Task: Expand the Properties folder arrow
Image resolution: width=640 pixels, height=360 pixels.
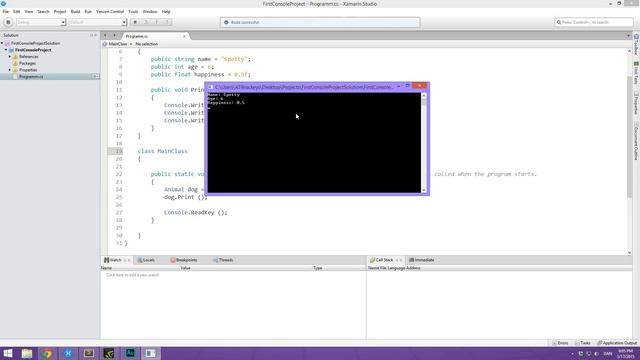Action: coord(10,70)
